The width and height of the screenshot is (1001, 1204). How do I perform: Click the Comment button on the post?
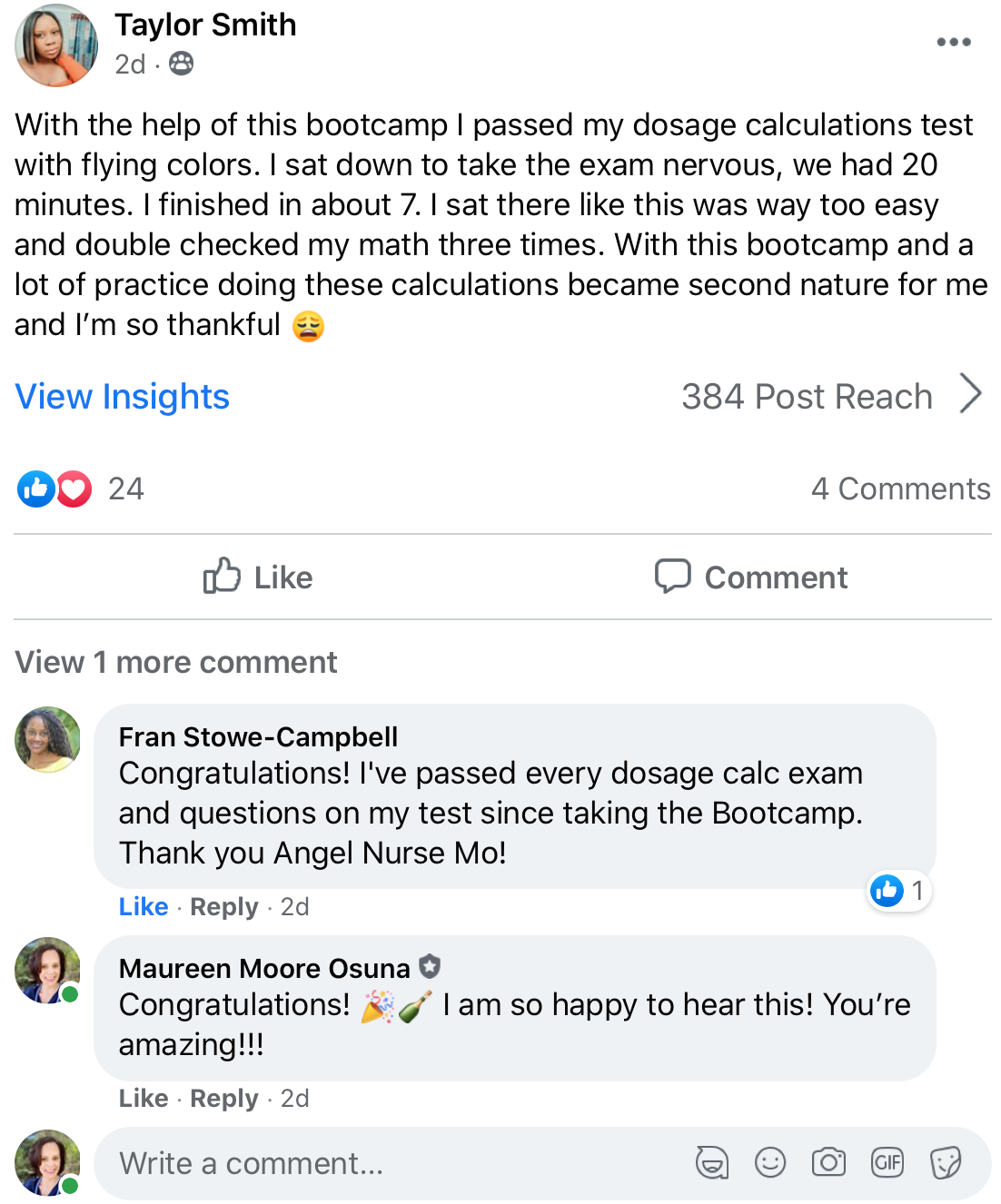pyautogui.click(x=751, y=577)
